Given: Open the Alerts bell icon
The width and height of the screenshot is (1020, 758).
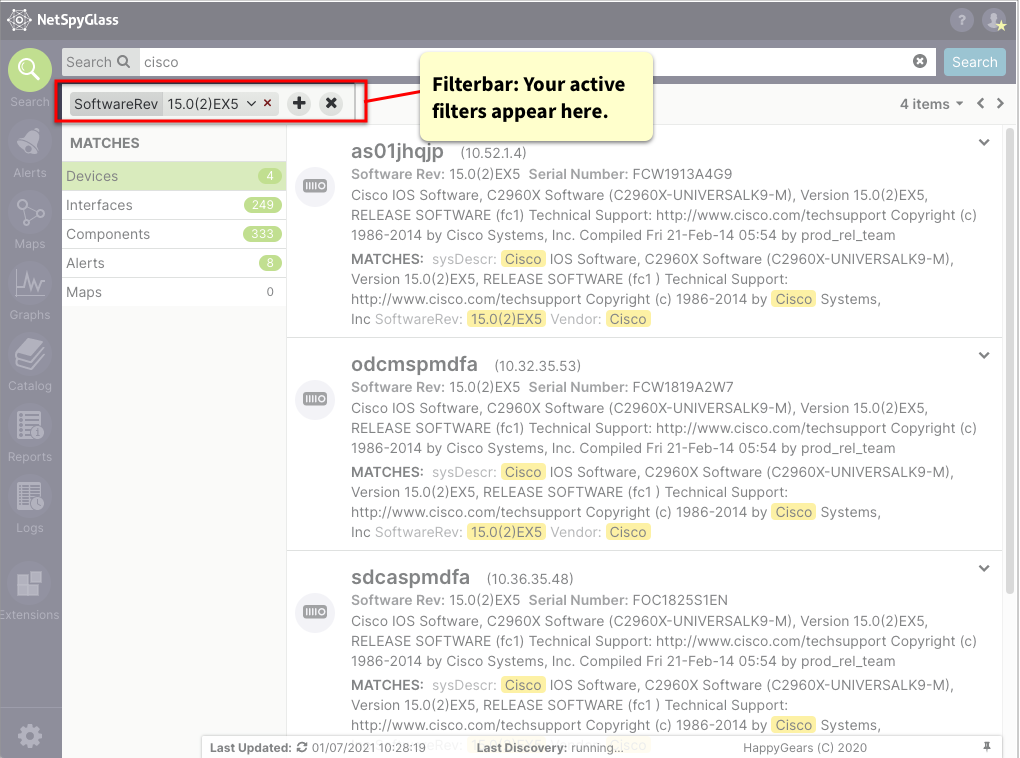Looking at the screenshot, I should click(29, 141).
